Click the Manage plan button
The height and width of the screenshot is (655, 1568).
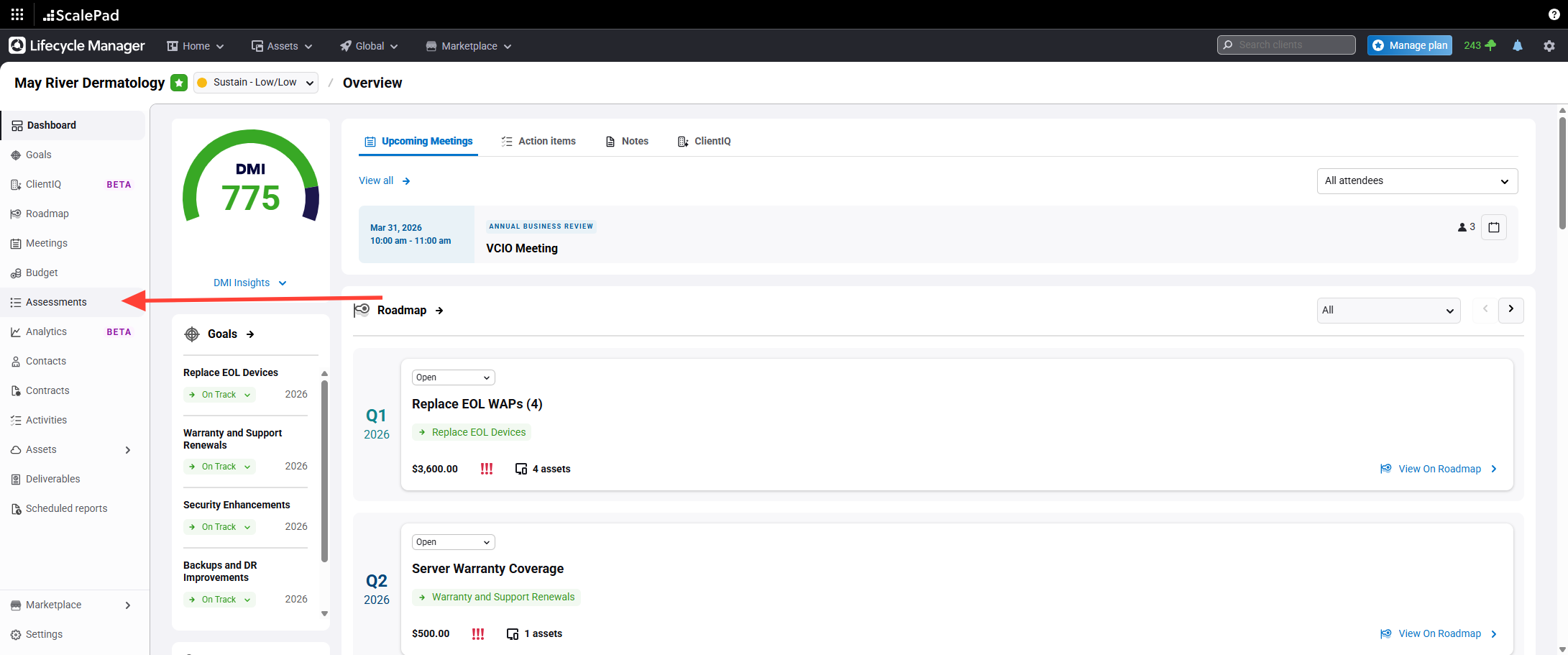pos(1409,45)
